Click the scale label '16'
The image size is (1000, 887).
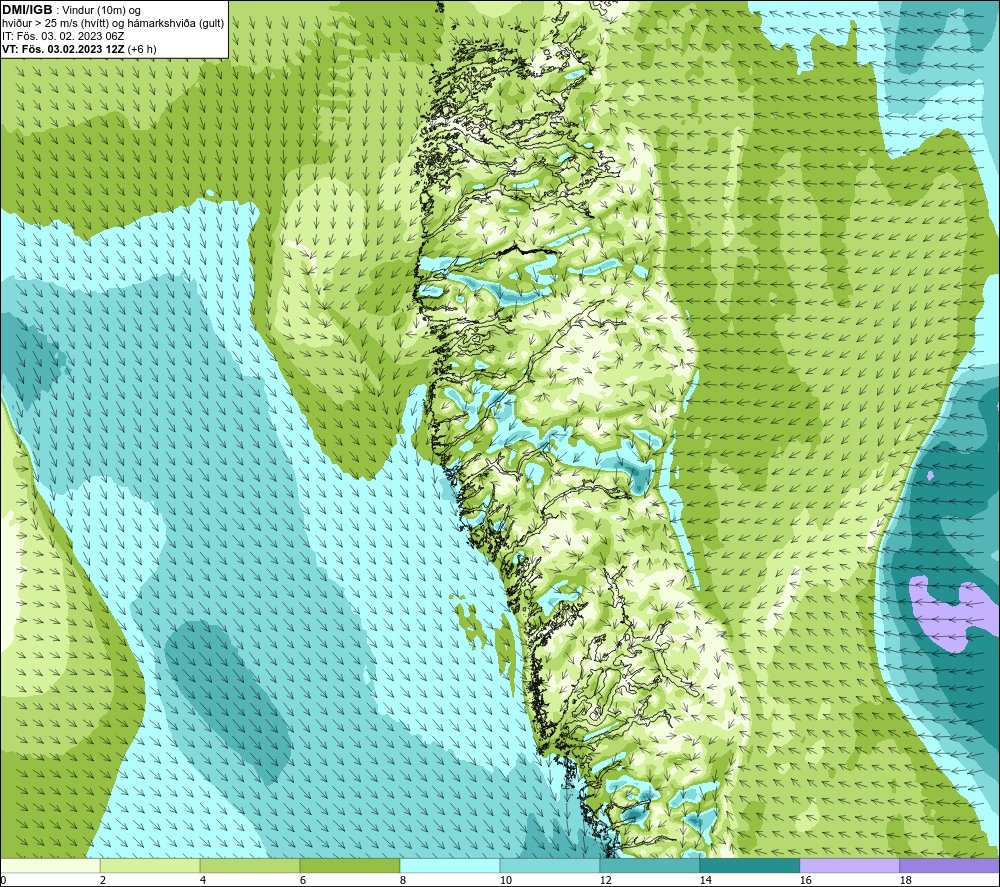[806, 881]
